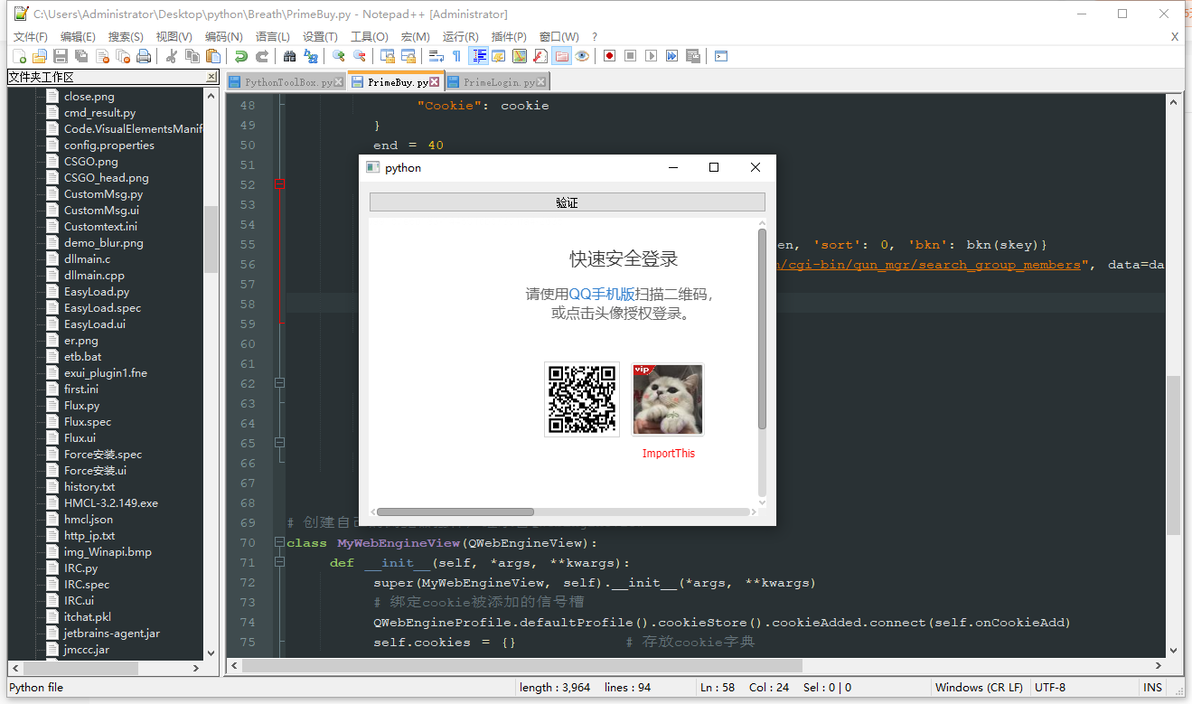The width and height of the screenshot is (1192, 704).
Task: Click the Stop Recording macro icon
Action: (630, 56)
